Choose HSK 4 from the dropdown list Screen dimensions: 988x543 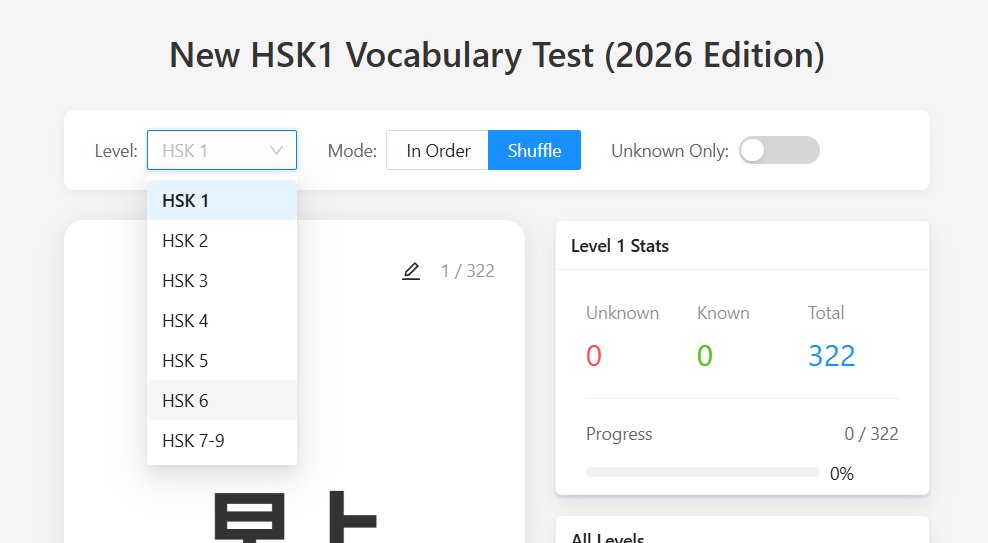(x=222, y=321)
